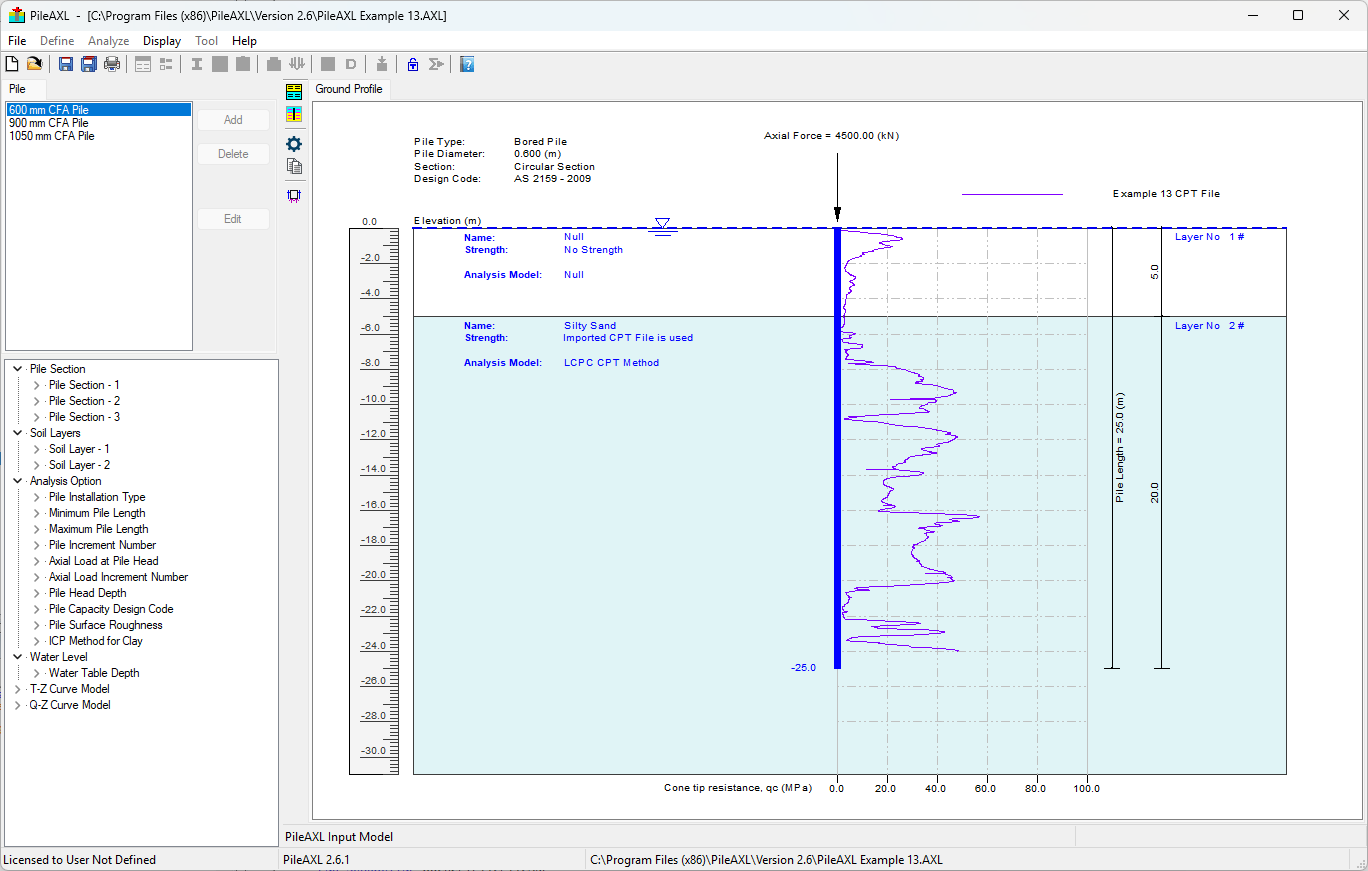Click the Delete button
Screen dimensions: 1368x871
point(233,154)
